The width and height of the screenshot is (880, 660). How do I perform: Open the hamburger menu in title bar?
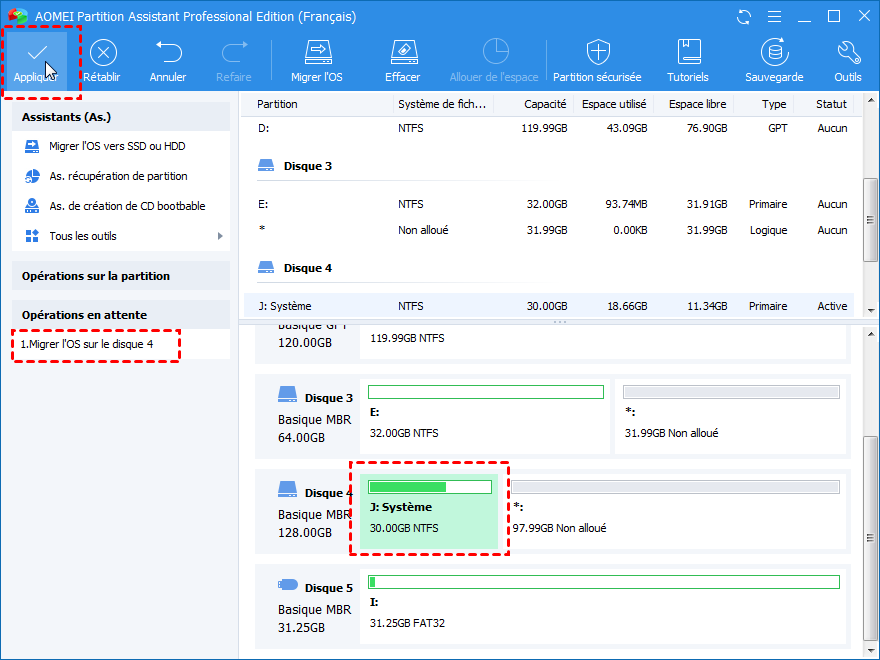pos(774,17)
